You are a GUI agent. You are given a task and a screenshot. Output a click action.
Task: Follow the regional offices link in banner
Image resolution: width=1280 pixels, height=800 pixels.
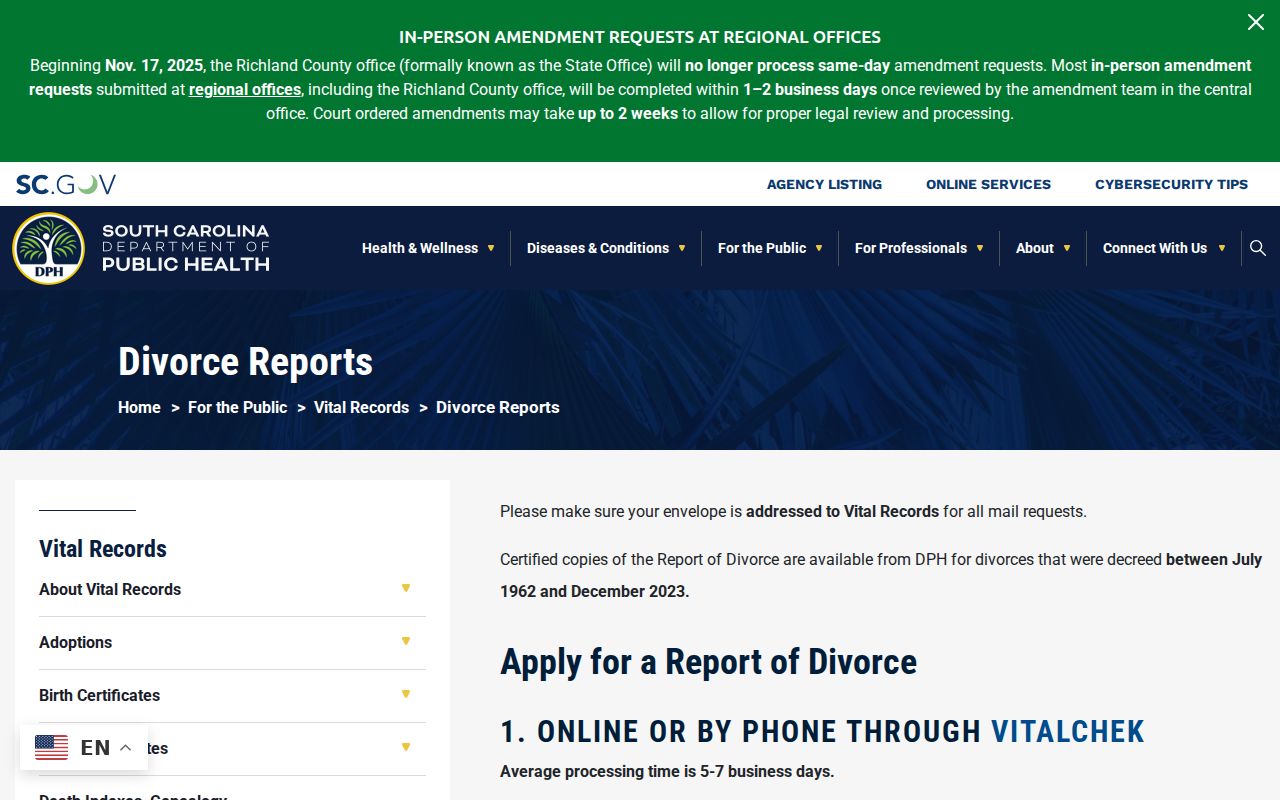(245, 89)
